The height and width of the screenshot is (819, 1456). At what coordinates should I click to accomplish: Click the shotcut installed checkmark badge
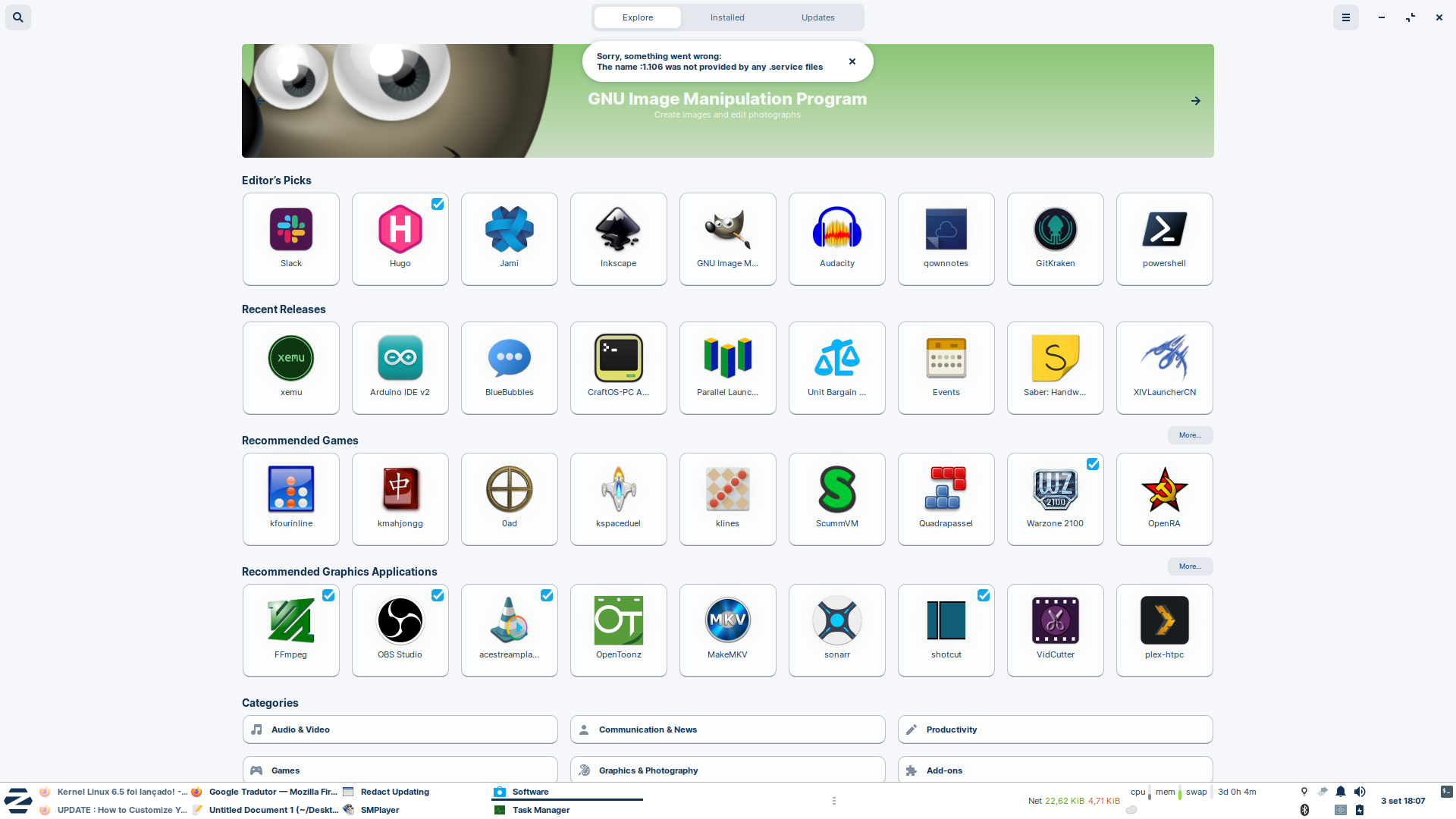[x=984, y=595]
